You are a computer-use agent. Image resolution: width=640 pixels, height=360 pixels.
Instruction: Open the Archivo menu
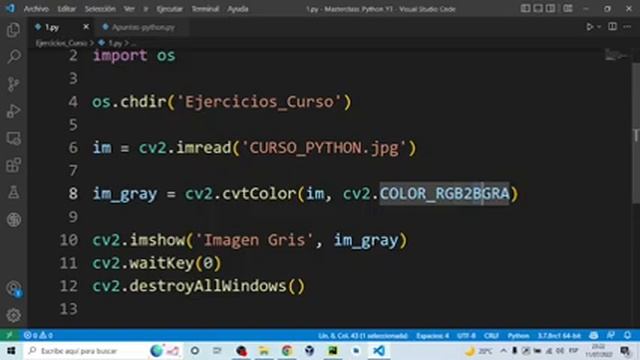tap(36, 9)
